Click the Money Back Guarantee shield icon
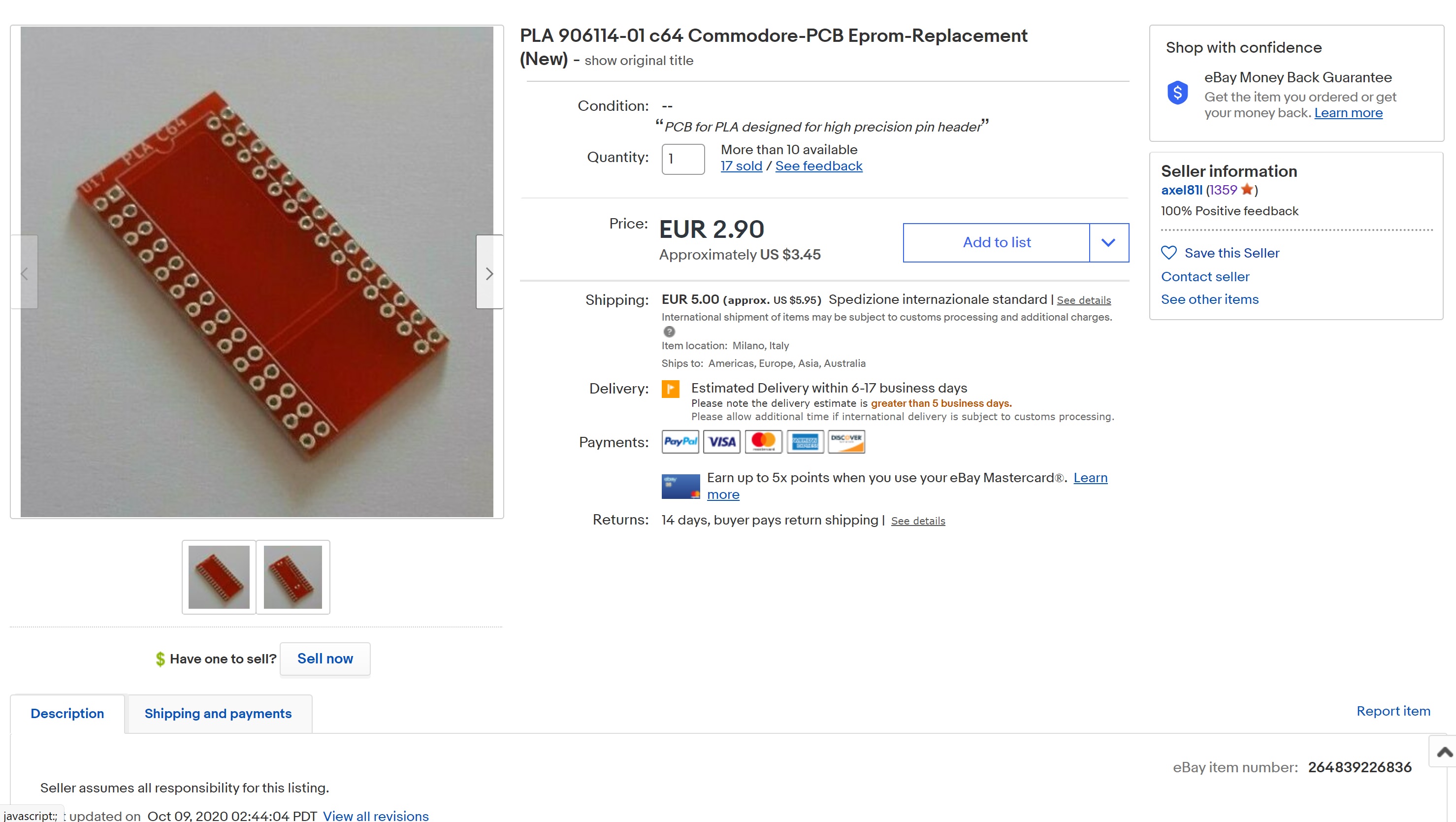The width and height of the screenshot is (1456, 822). click(1177, 92)
